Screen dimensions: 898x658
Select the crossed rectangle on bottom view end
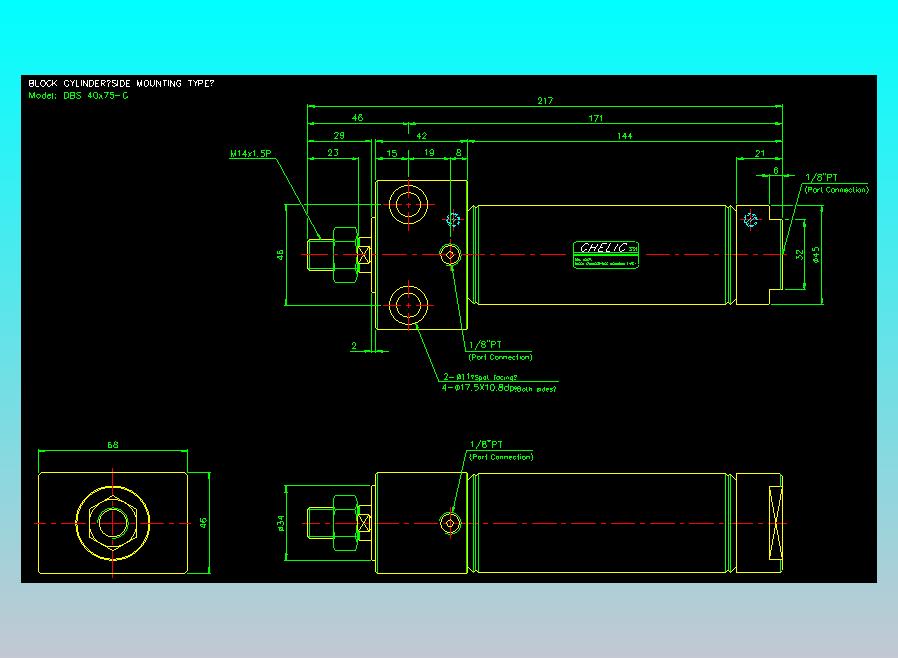pyautogui.click(x=775, y=523)
